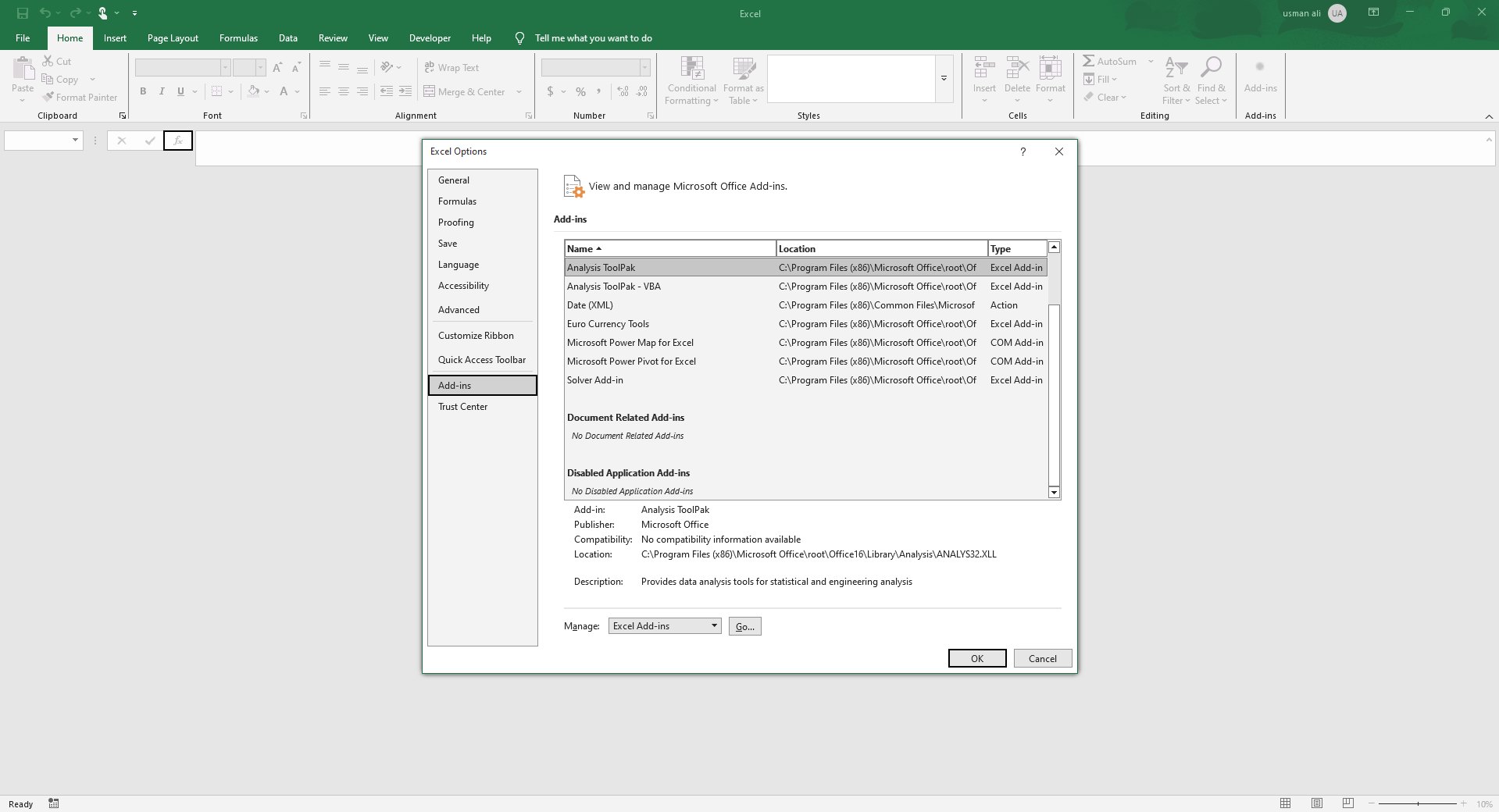Select Trust Center in Excel Options
Screen dimensions: 1499x812
(x=482, y=407)
